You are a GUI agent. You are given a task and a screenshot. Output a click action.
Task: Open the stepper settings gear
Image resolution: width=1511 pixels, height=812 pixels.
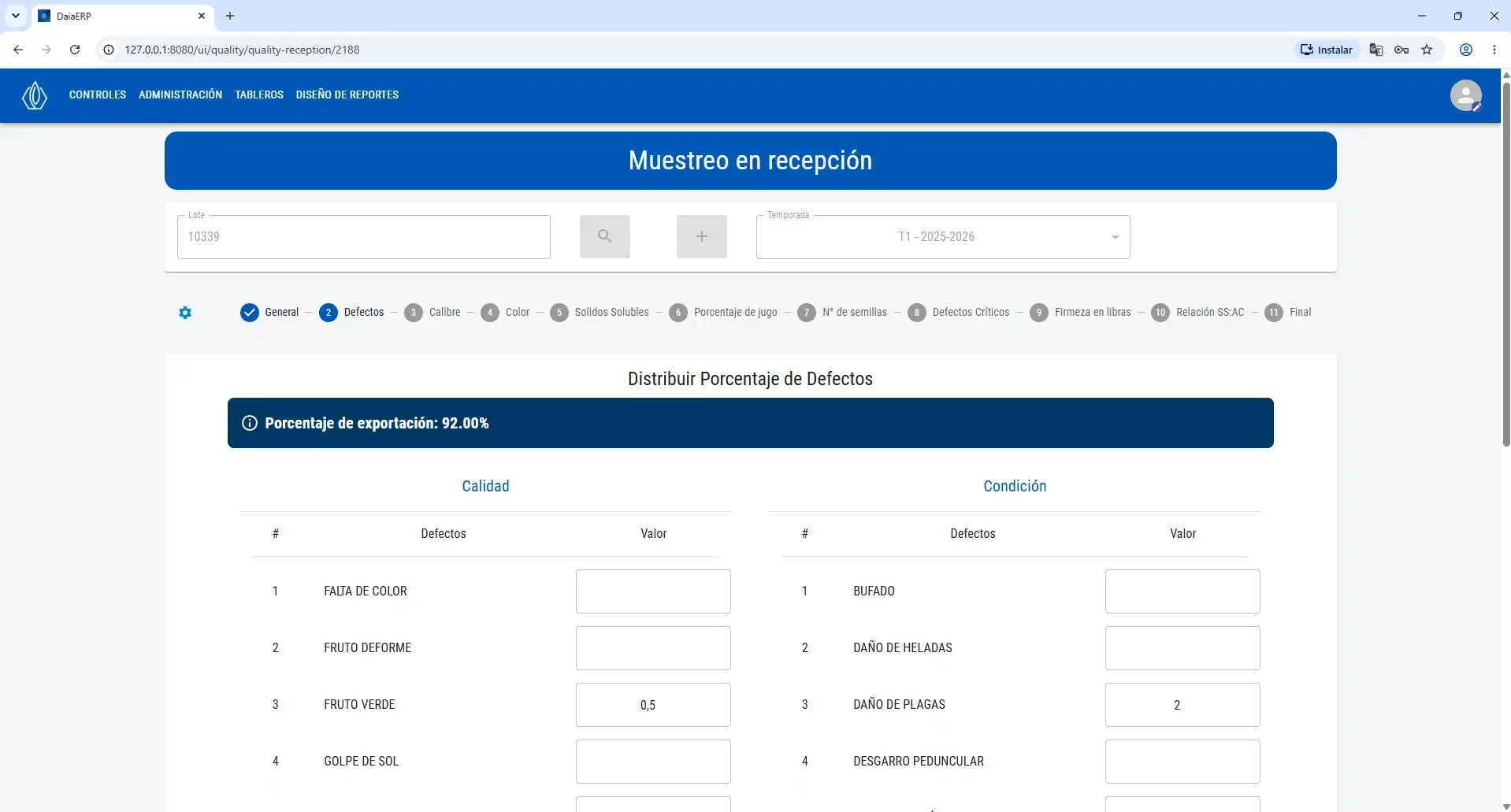[185, 313]
